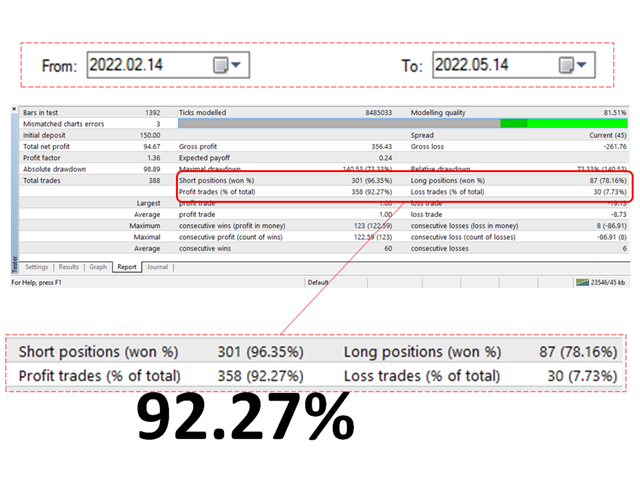Click the average consecutive wins value 60
This screenshot has height=480, width=640.
[x=388, y=248]
